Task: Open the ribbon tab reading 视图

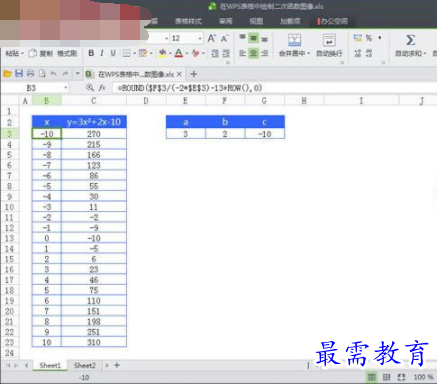Action: pyautogui.click(x=256, y=21)
